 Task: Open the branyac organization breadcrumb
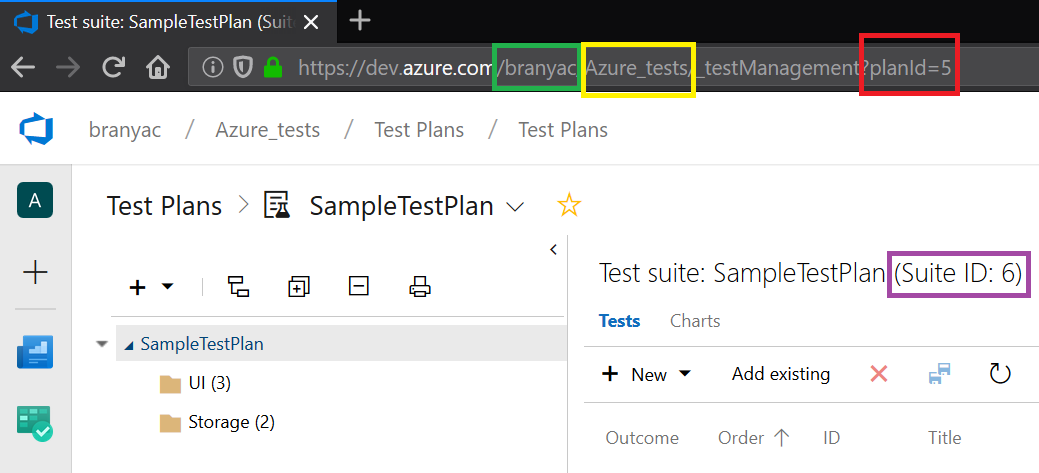tap(125, 130)
